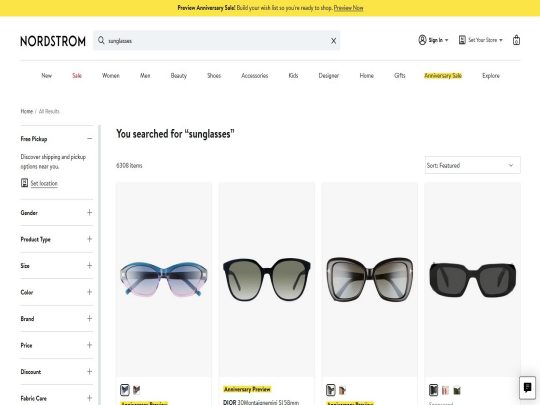The image size is (540, 405).
Task: Select pink swatch on fourth sunglasses card
Action: [445, 391]
